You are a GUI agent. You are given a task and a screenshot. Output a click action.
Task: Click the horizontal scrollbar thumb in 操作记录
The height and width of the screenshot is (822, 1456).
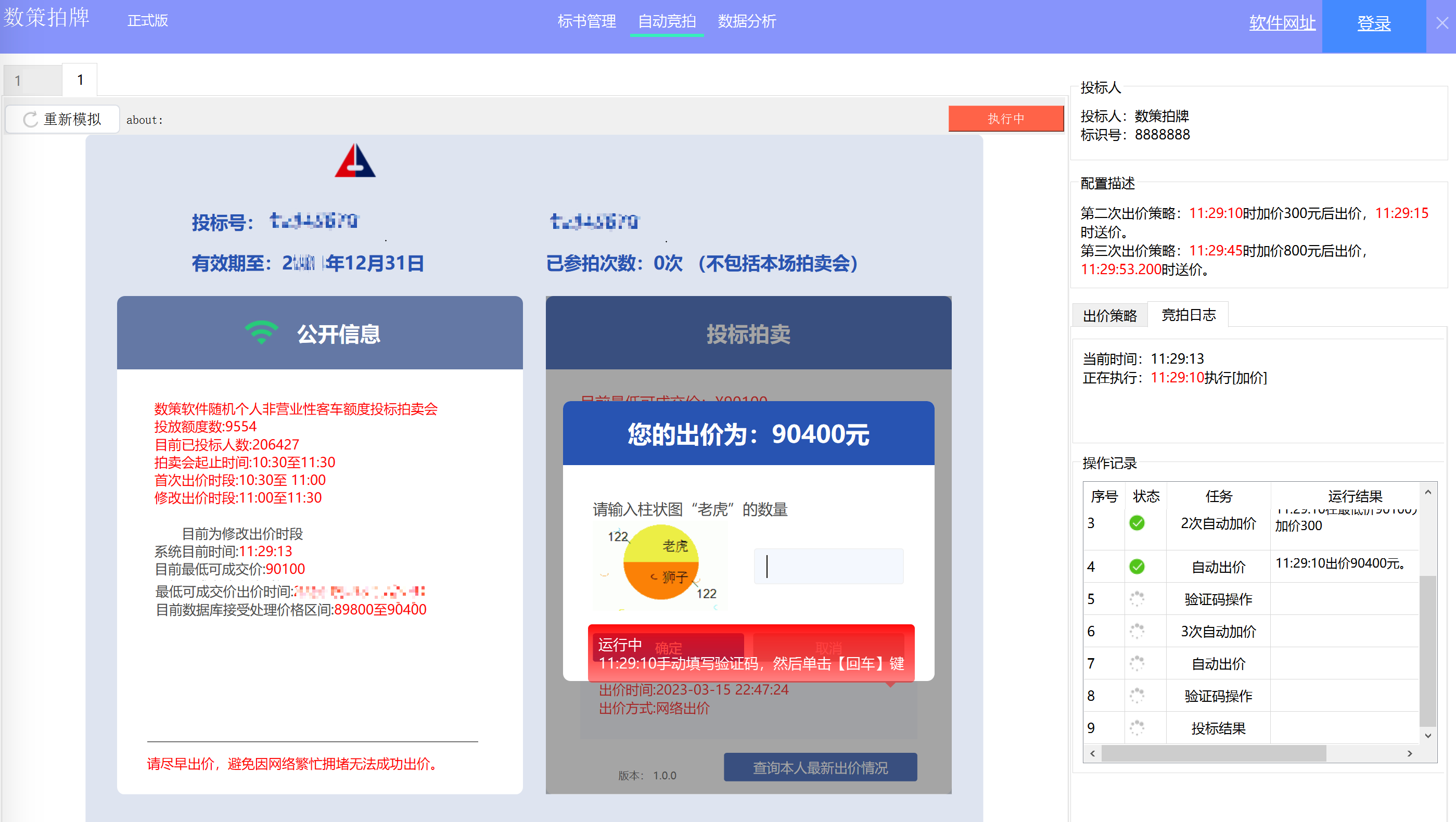tap(1214, 754)
